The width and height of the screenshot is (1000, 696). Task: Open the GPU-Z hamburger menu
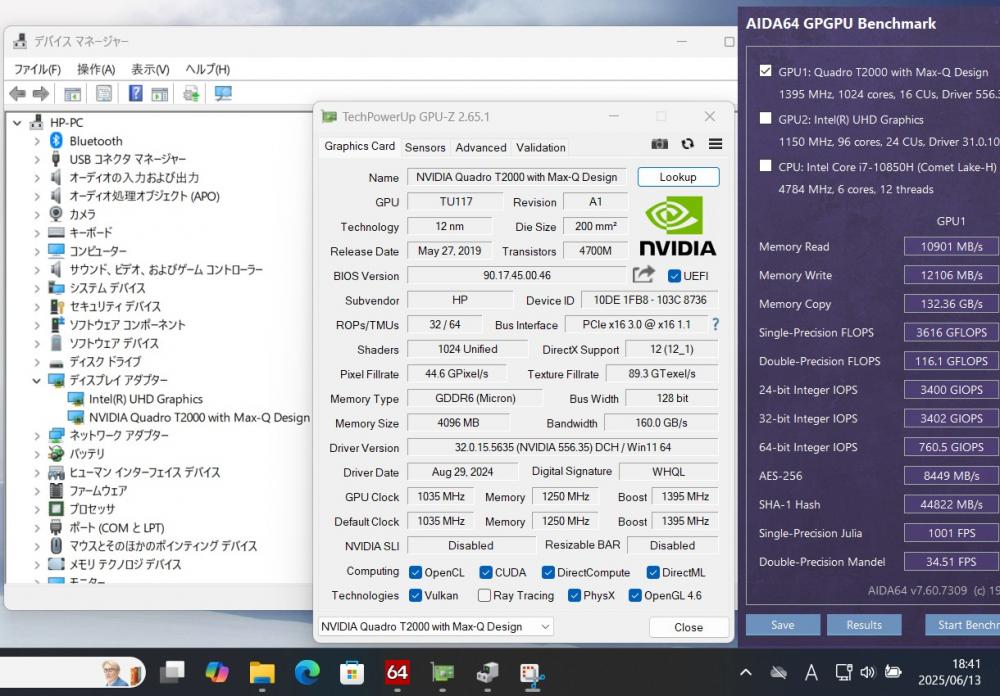coord(716,144)
